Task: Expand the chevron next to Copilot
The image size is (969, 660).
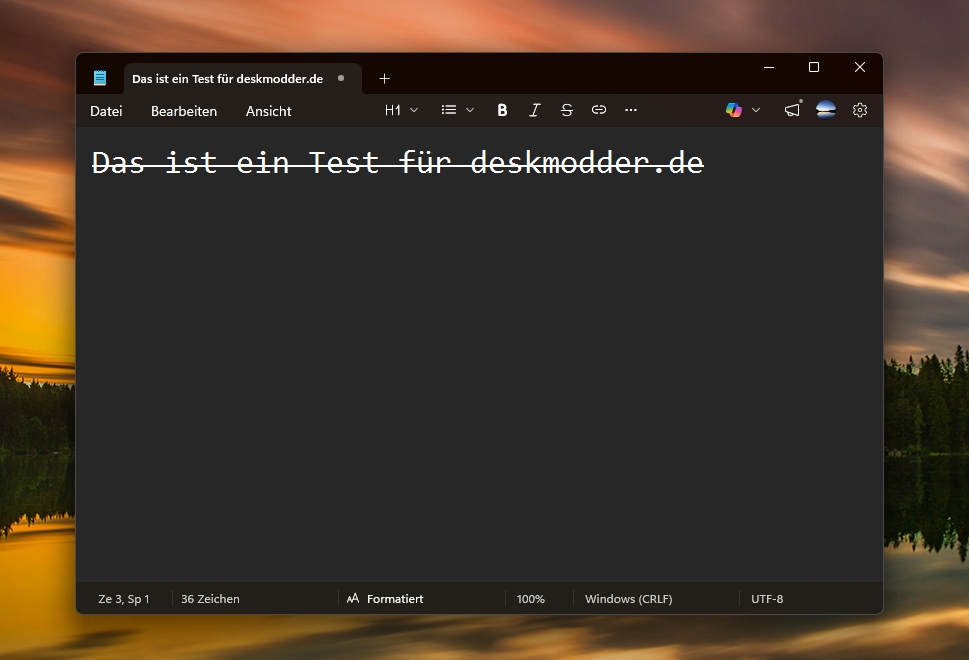Action: point(756,110)
